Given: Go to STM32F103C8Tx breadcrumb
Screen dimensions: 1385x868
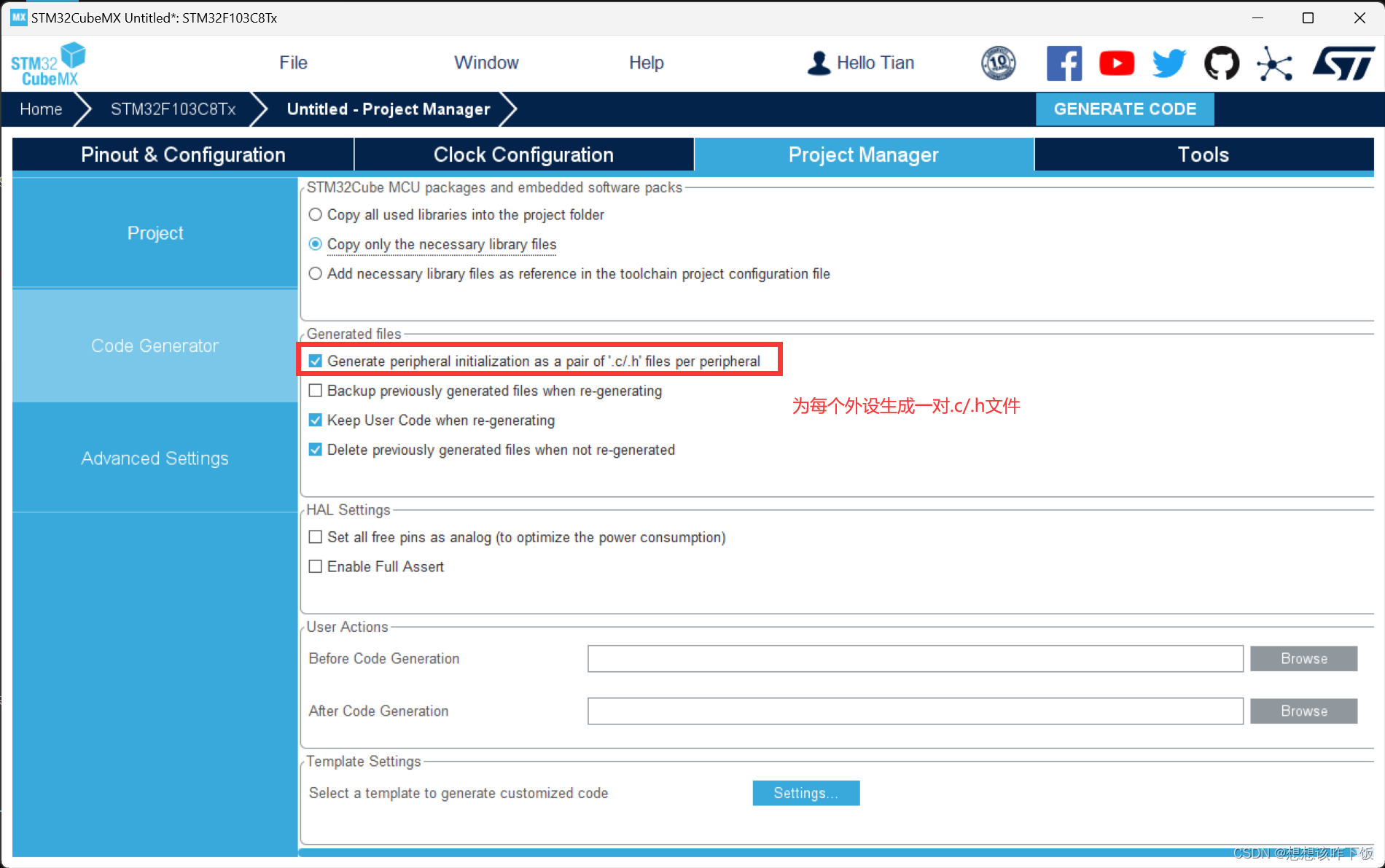Looking at the screenshot, I should [173, 109].
